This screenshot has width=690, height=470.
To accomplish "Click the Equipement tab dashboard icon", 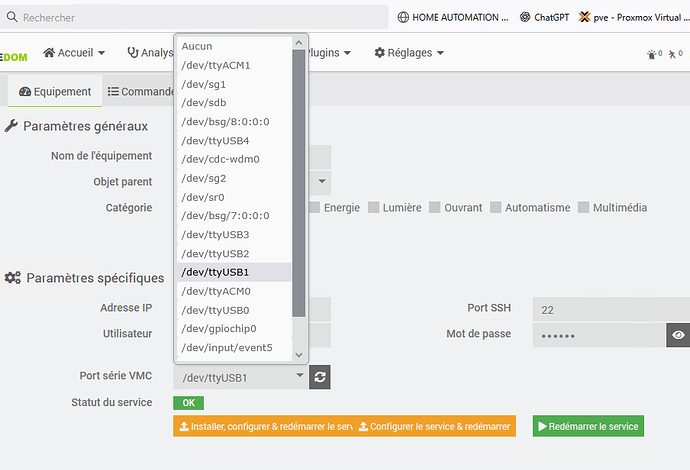I will click(x=25, y=92).
